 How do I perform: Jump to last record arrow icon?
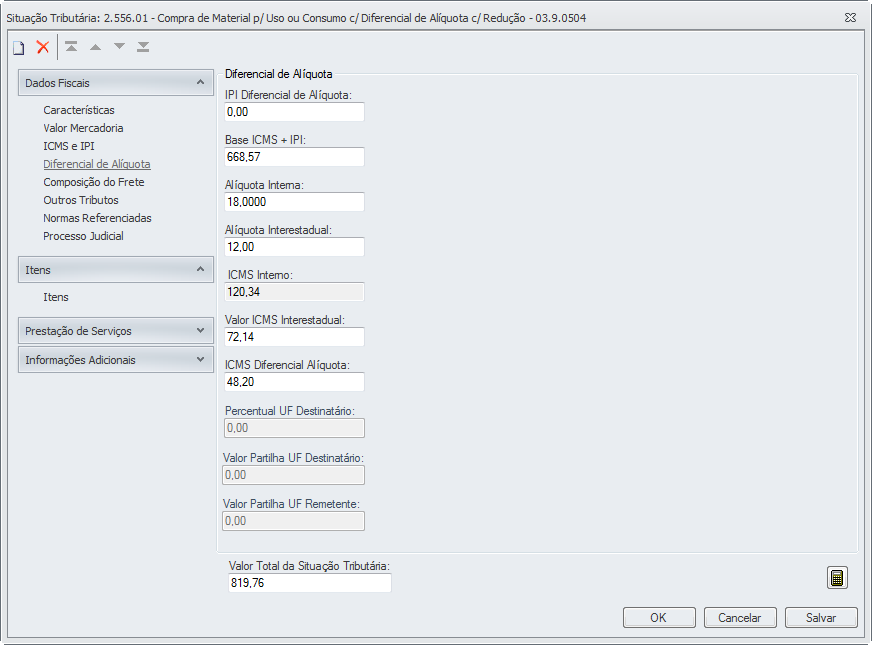(143, 47)
